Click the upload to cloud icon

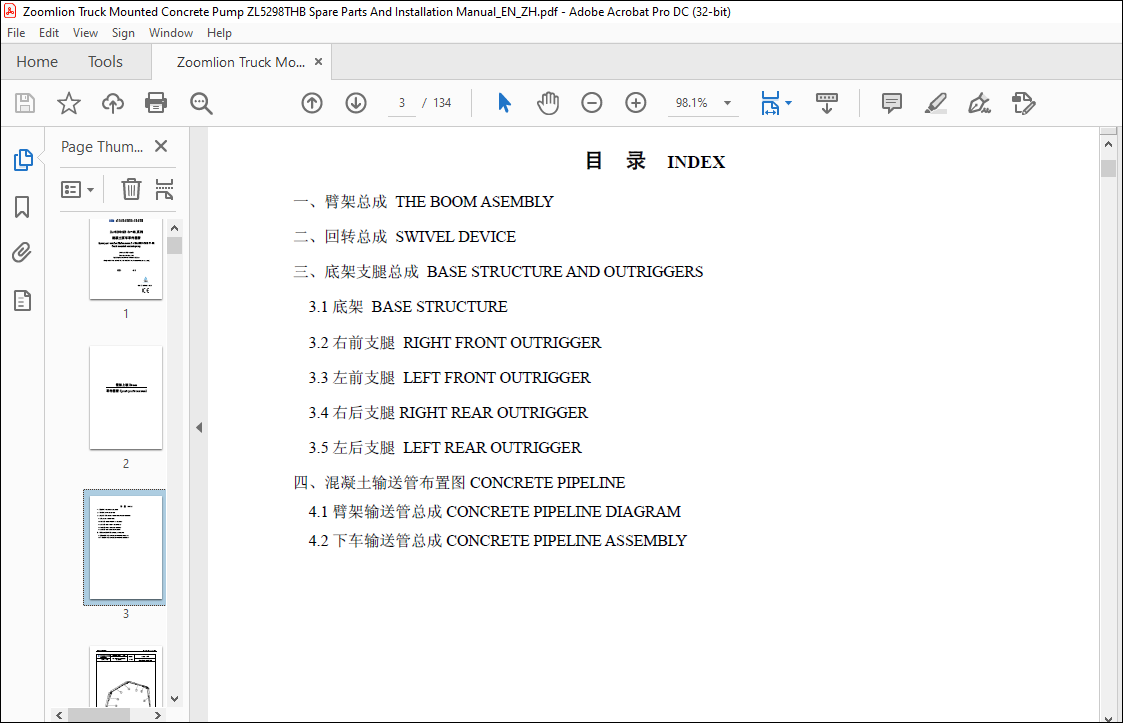tap(112, 103)
